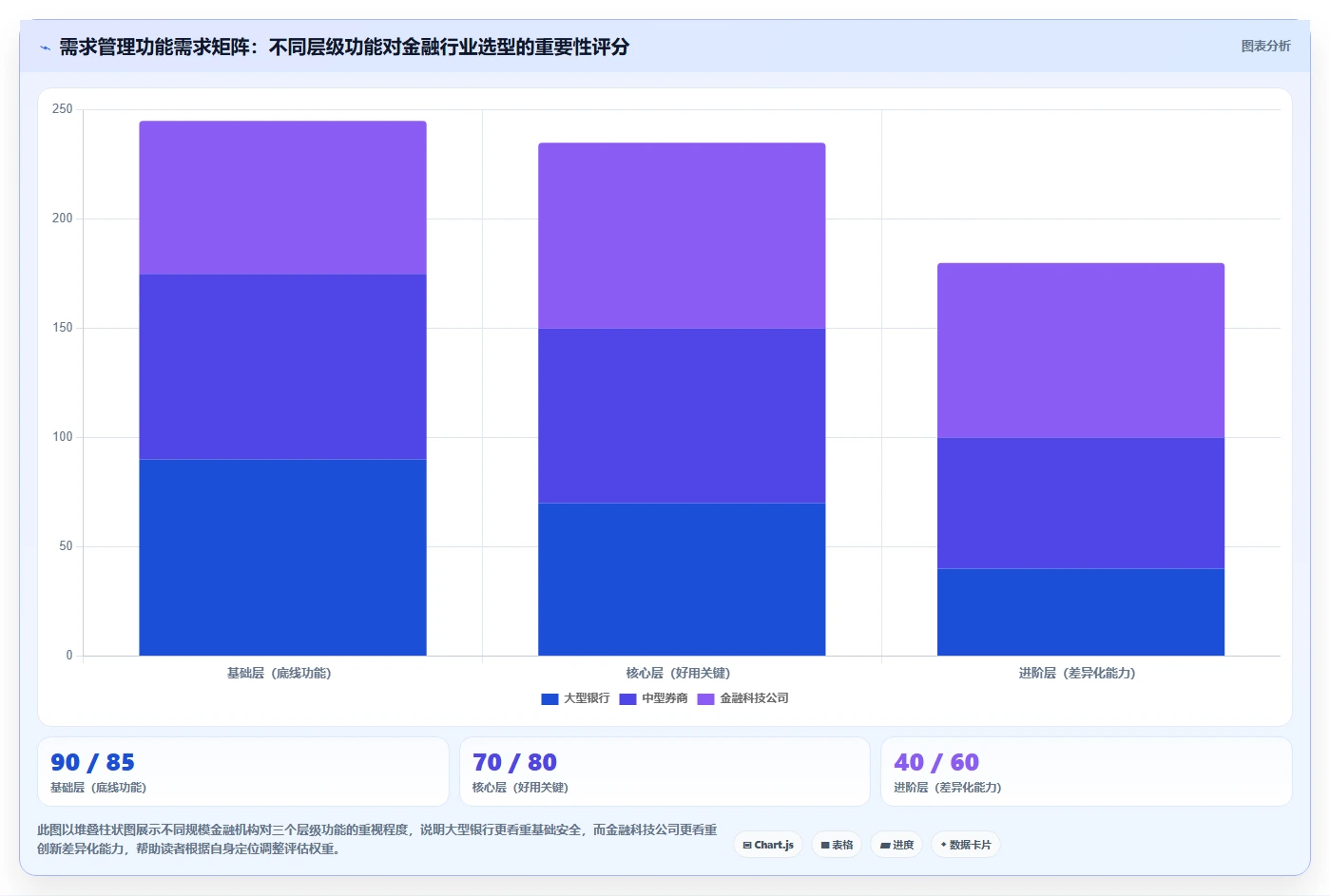Image resolution: width=1330 pixels, height=896 pixels.
Task: Click the 大型银行 blue legend swatch
Action: [x=549, y=699]
